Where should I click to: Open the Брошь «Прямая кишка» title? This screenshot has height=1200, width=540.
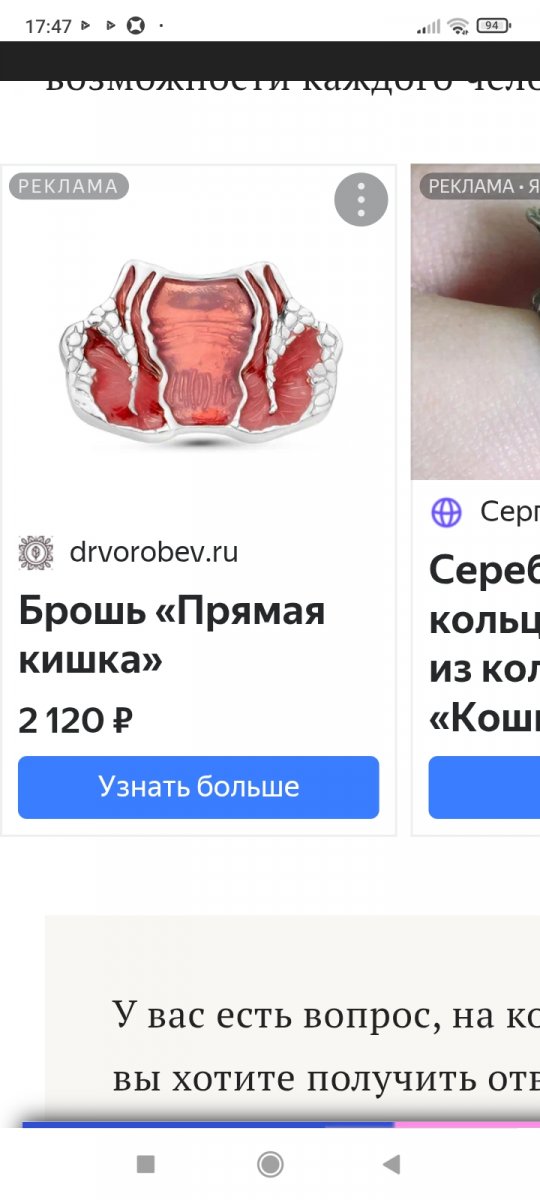tap(172, 635)
